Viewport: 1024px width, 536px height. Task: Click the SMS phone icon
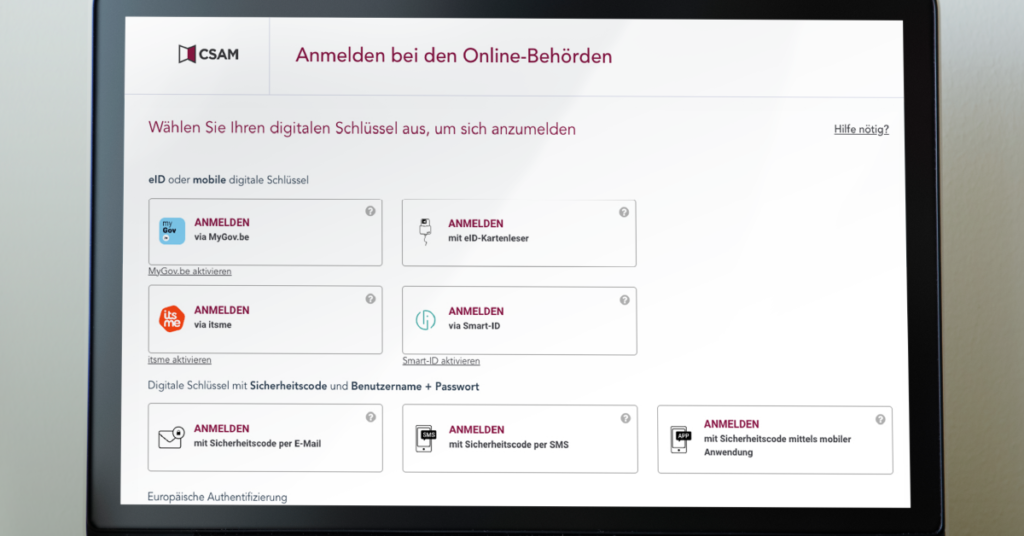pos(427,438)
